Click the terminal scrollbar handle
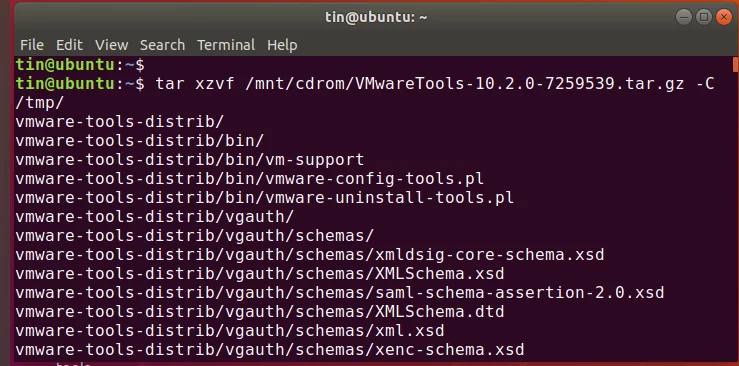 click(735, 65)
